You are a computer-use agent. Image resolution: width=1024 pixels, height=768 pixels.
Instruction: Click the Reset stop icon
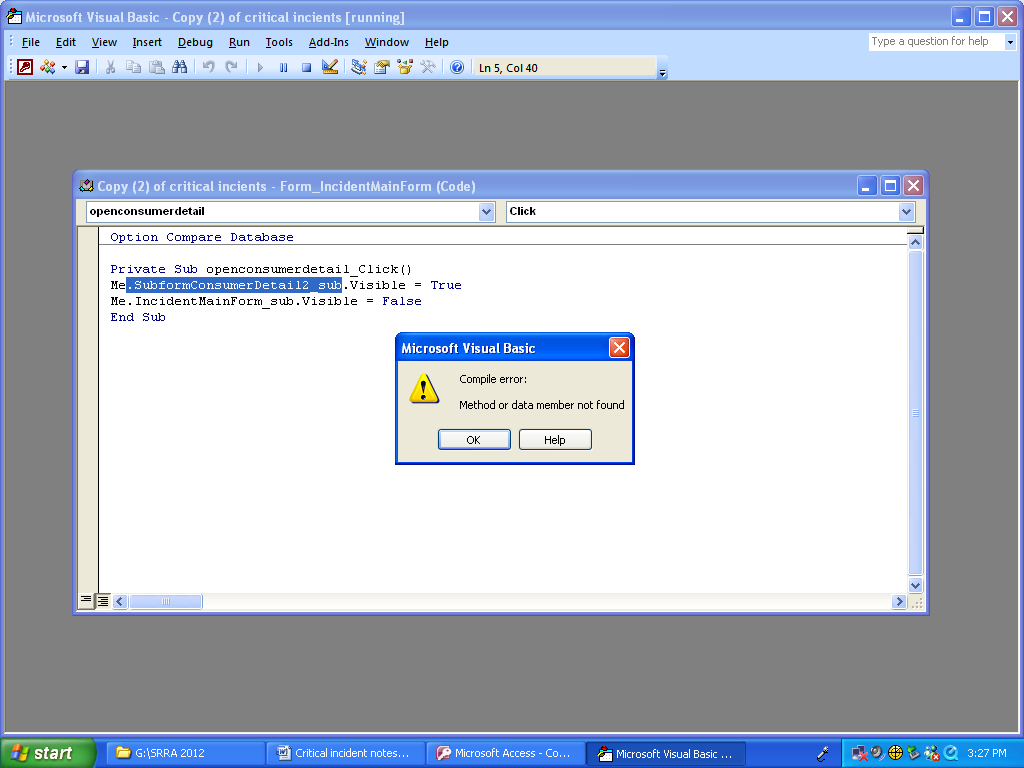[x=306, y=67]
